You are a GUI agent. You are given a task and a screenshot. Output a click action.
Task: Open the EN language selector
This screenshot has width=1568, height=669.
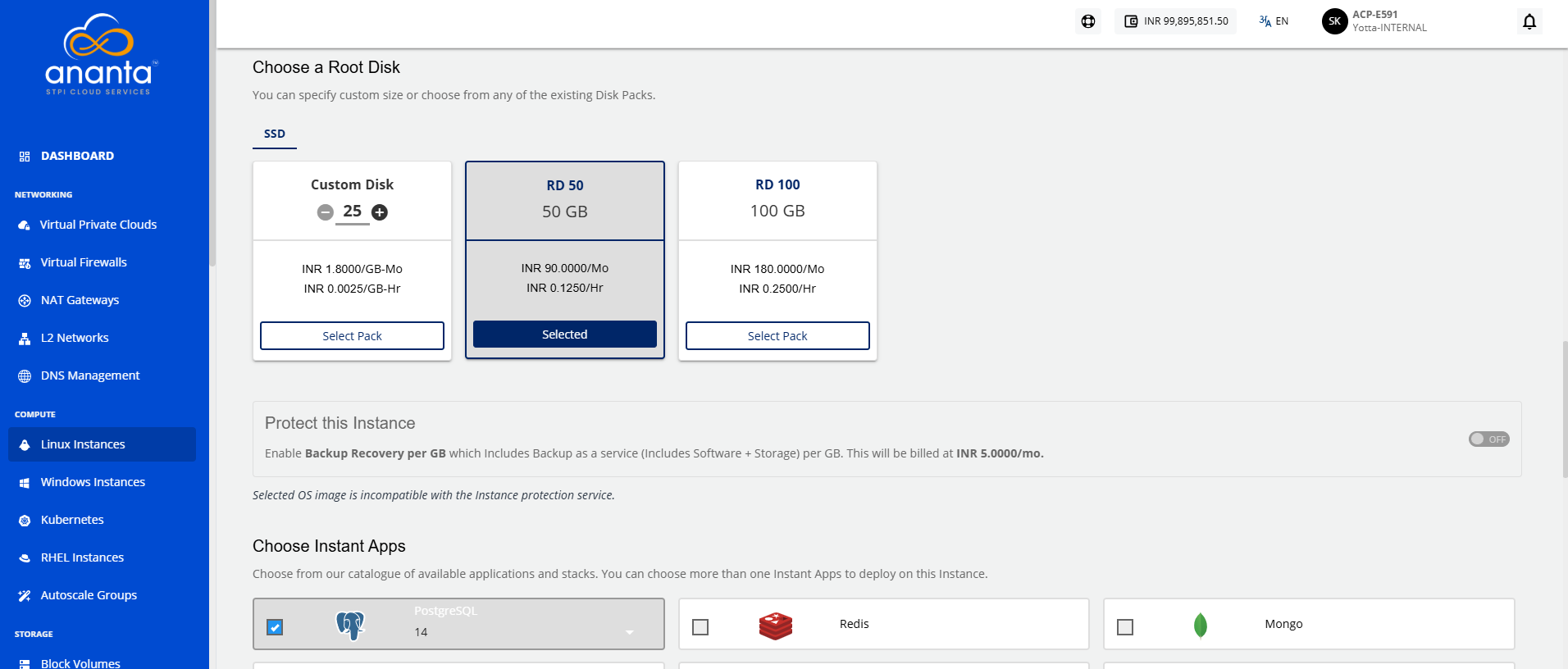pyautogui.click(x=1274, y=21)
